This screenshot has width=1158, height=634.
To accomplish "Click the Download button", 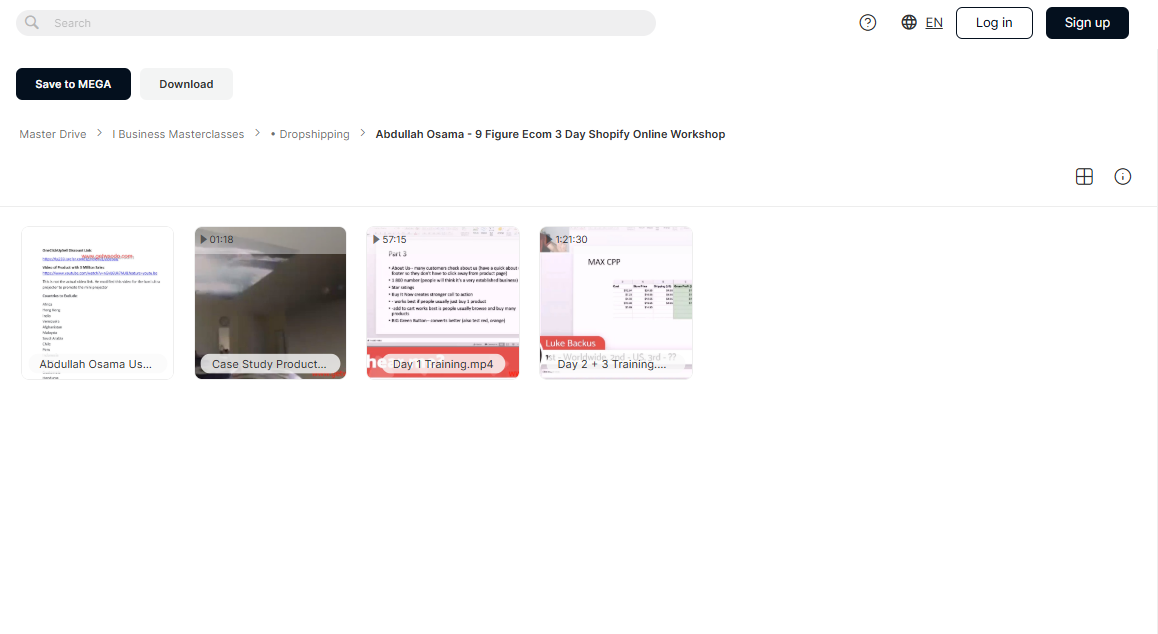I will [186, 84].
